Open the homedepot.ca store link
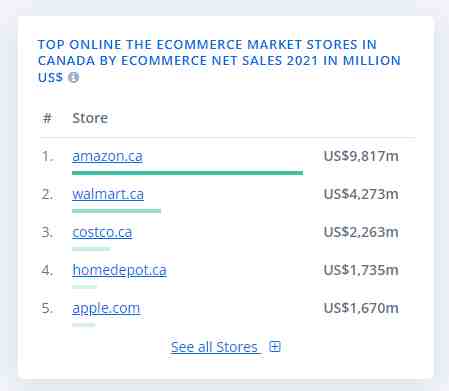The height and width of the screenshot is (391, 449). coord(119,270)
